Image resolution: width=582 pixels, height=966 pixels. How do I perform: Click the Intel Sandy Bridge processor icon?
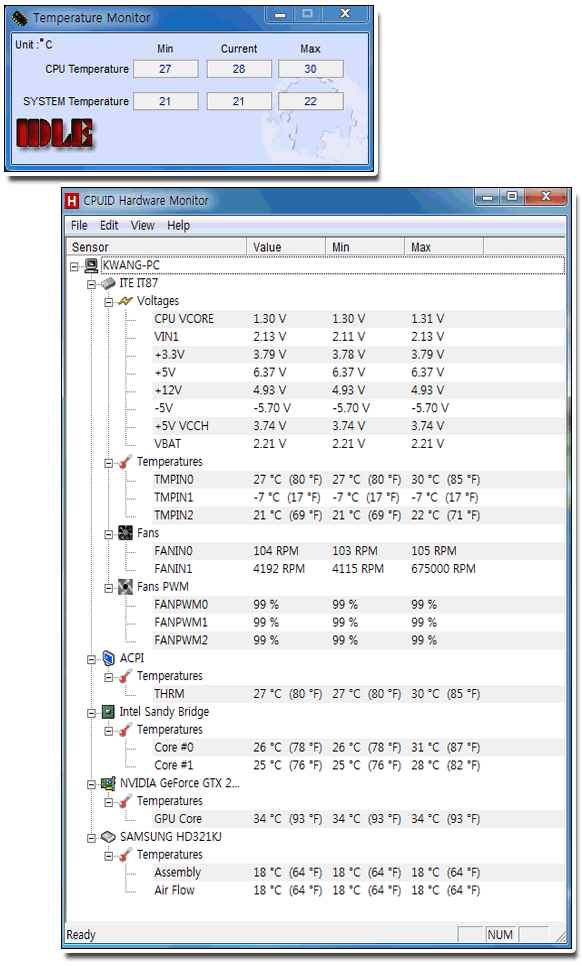(x=108, y=712)
